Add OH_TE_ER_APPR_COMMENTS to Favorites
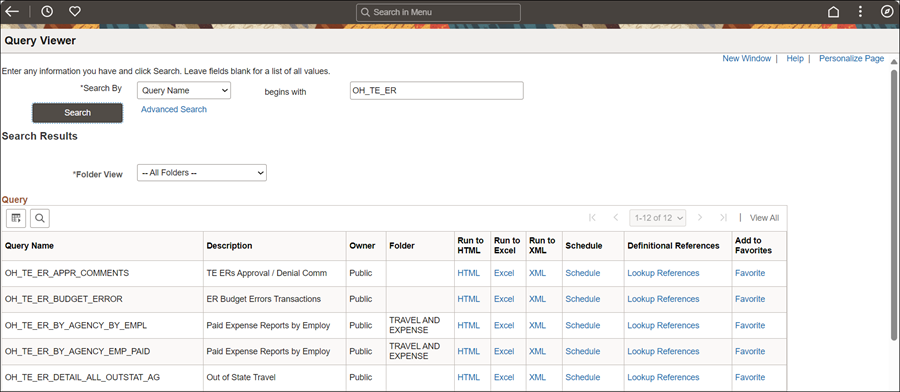Screen dimensions: 900x392 [x=750, y=273]
